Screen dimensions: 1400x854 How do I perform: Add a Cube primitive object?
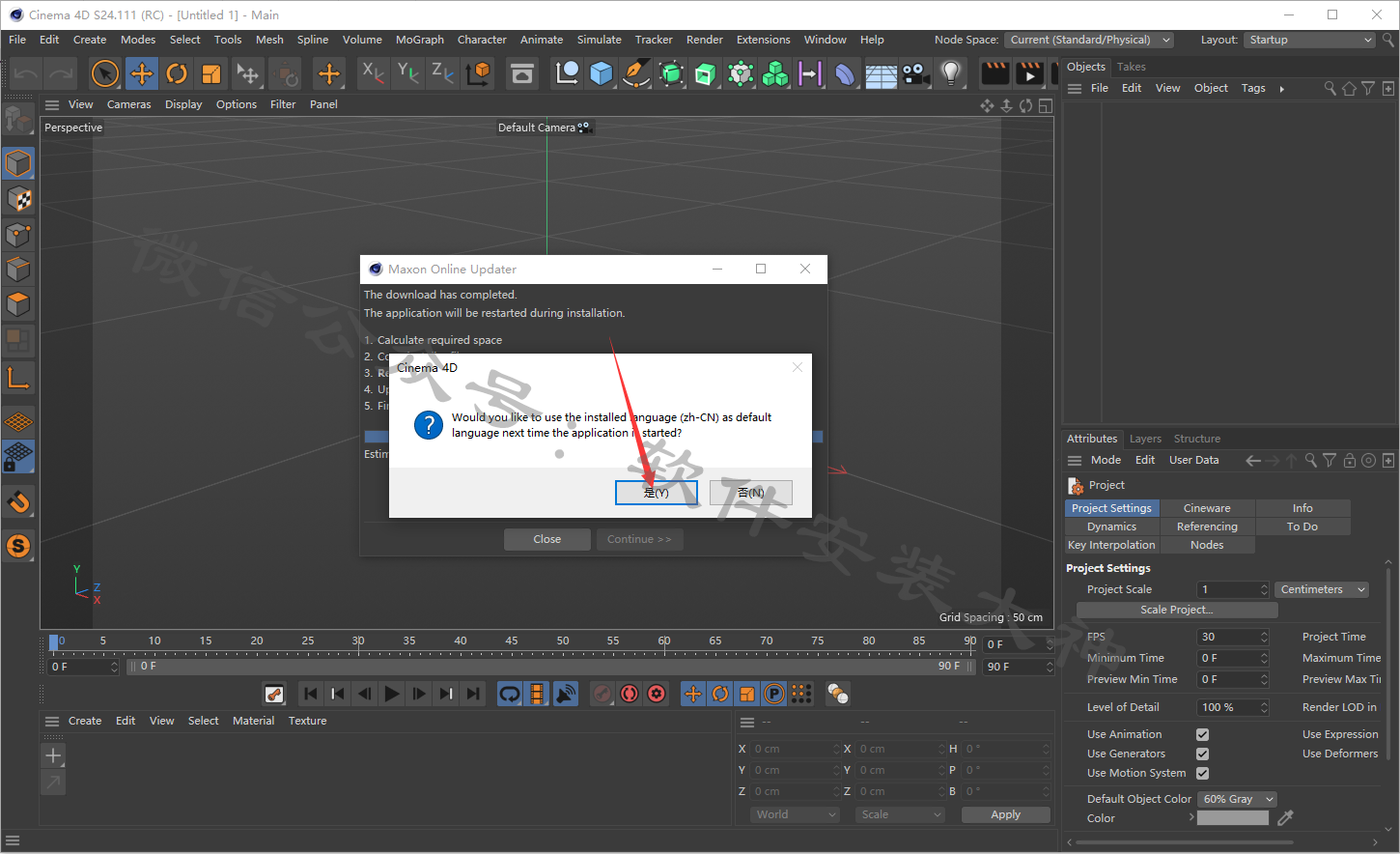click(602, 72)
